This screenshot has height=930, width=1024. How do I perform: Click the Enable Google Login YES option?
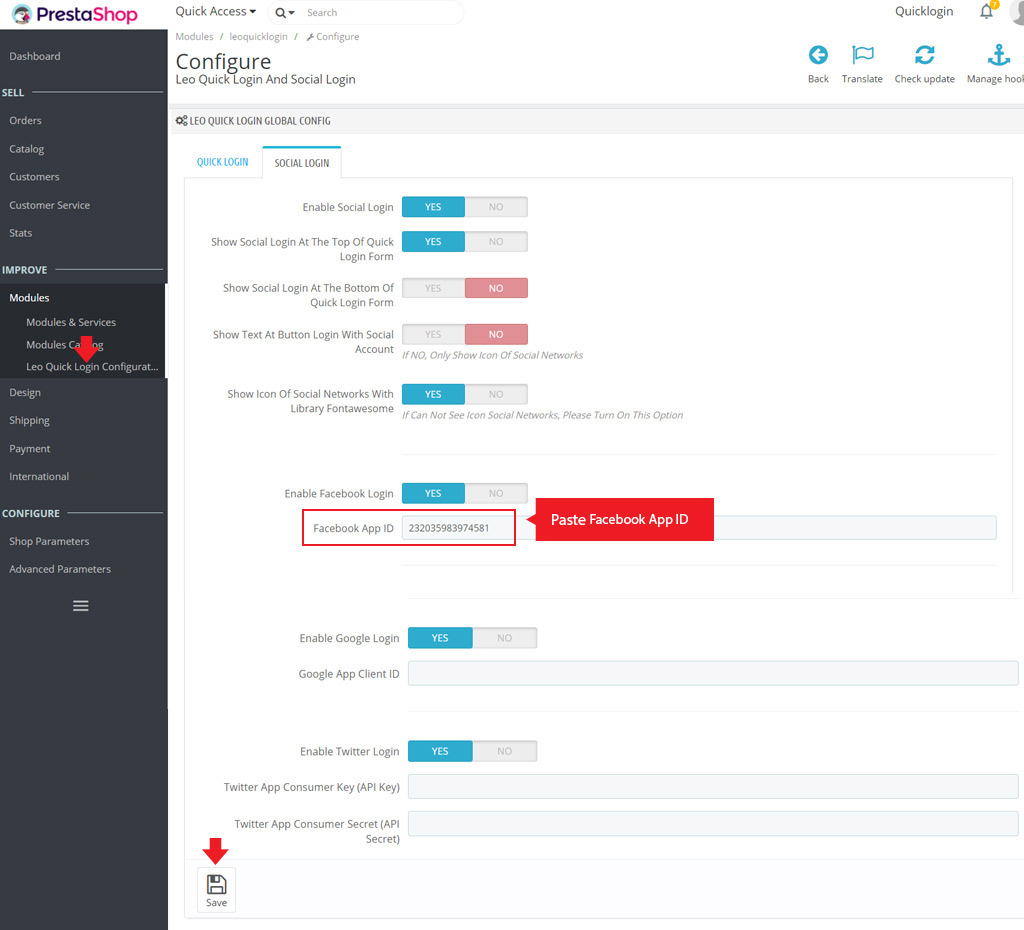pyautogui.click(x=440, y=638)
